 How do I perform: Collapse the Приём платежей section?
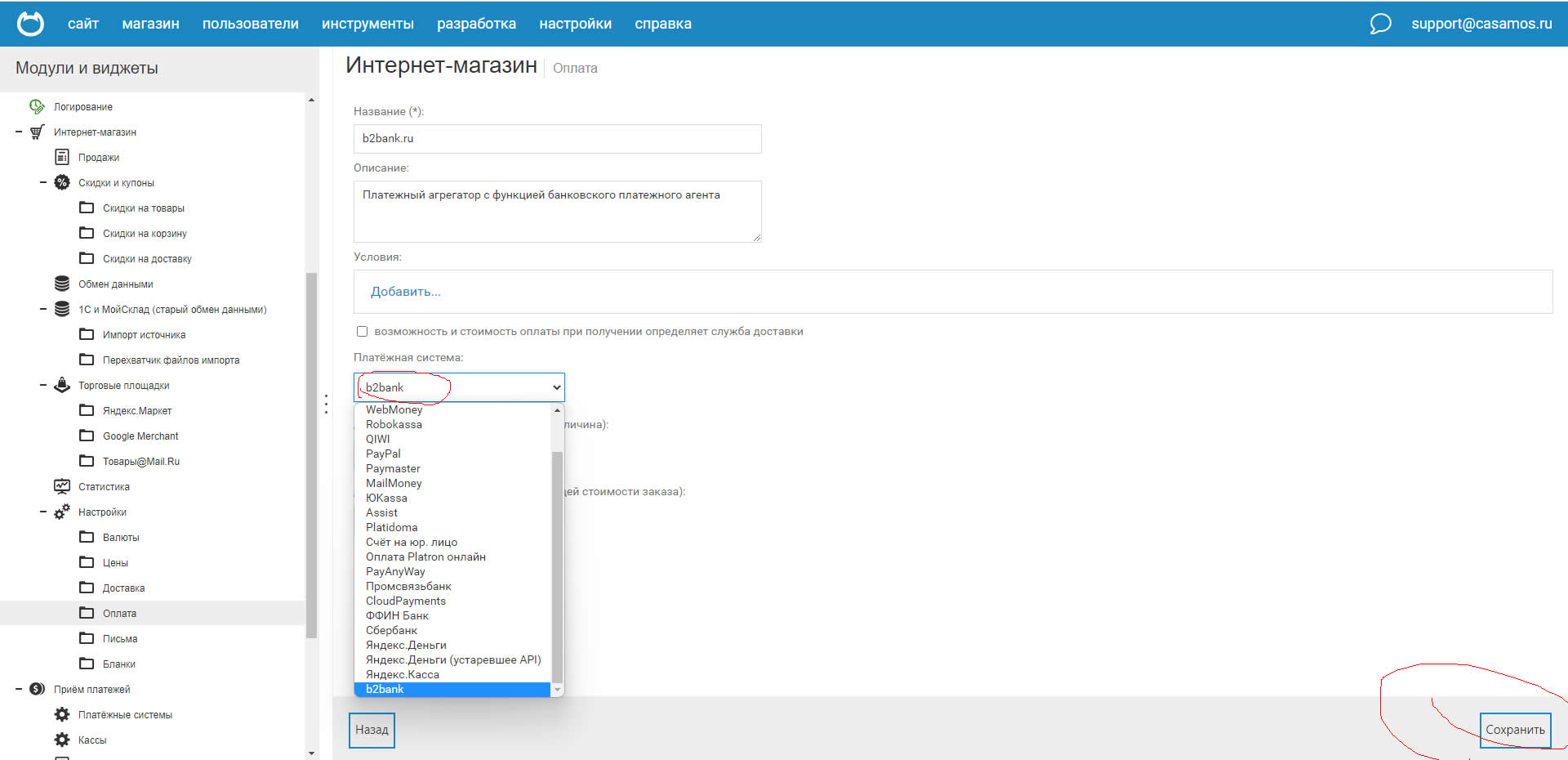point(19,689)
